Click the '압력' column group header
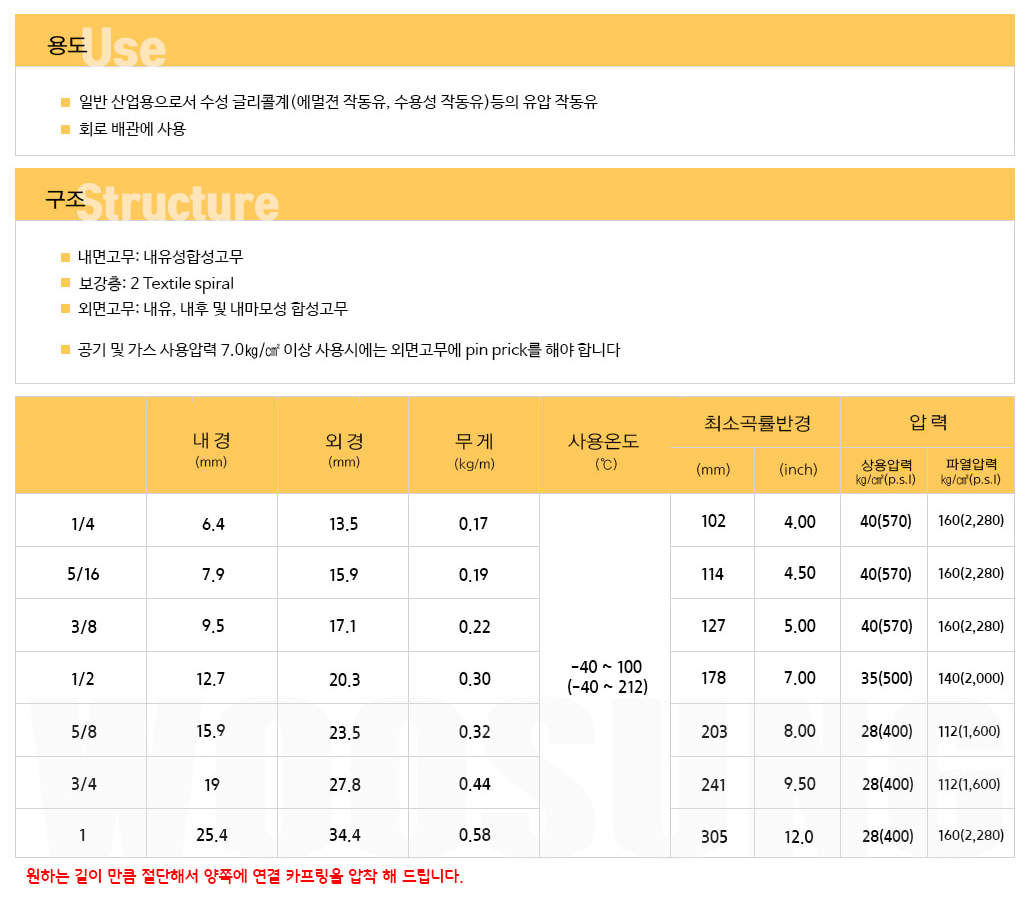1031x903 pixels. tap(928, 422)
